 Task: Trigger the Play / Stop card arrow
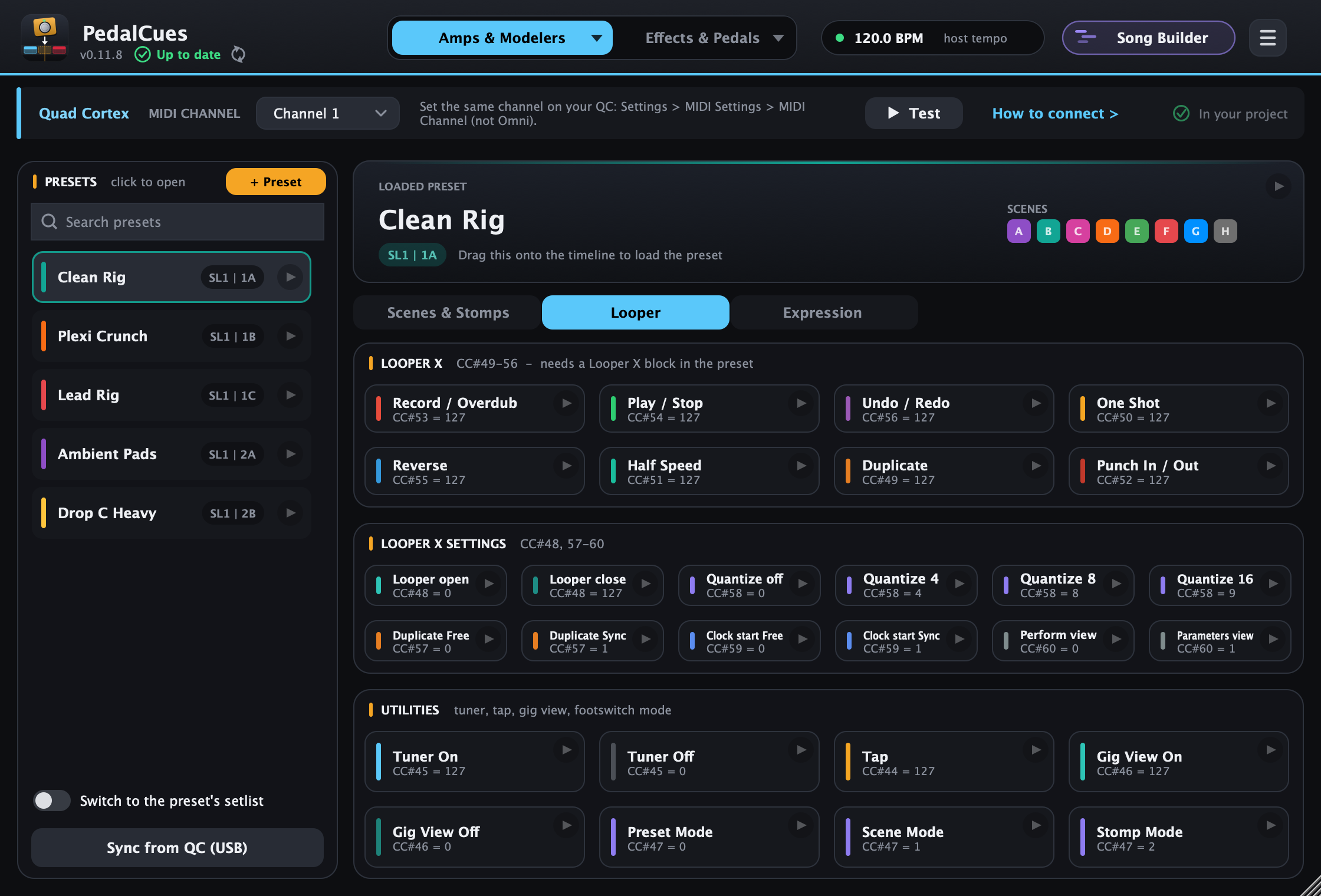(x=801, y=403)
